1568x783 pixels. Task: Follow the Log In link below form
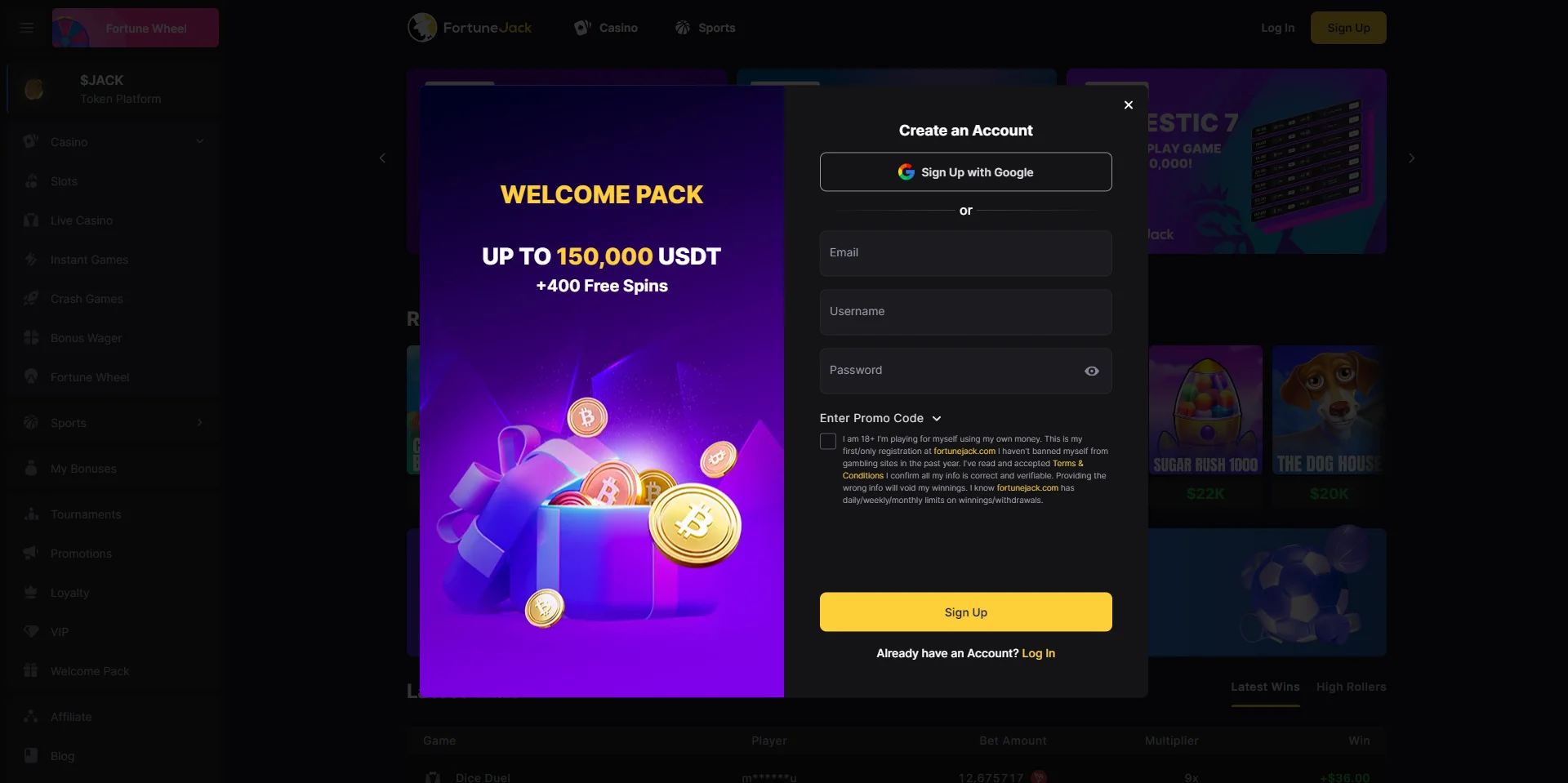(1039, 653)
